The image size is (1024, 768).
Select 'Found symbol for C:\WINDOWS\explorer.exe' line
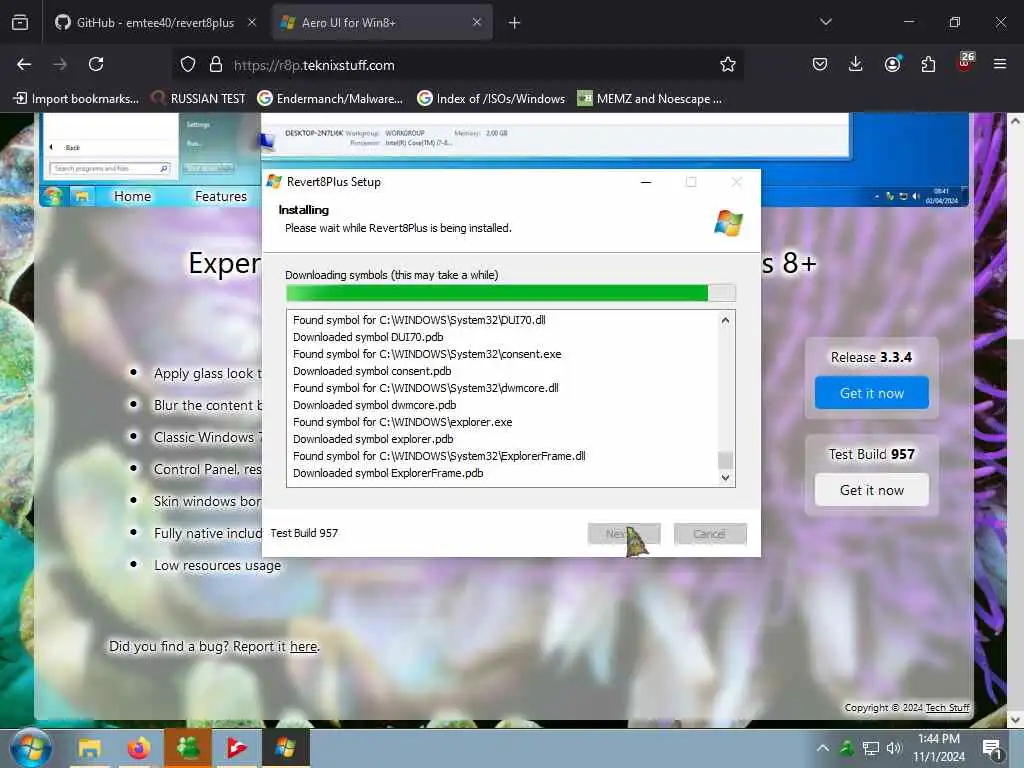(x=402, y=422)
